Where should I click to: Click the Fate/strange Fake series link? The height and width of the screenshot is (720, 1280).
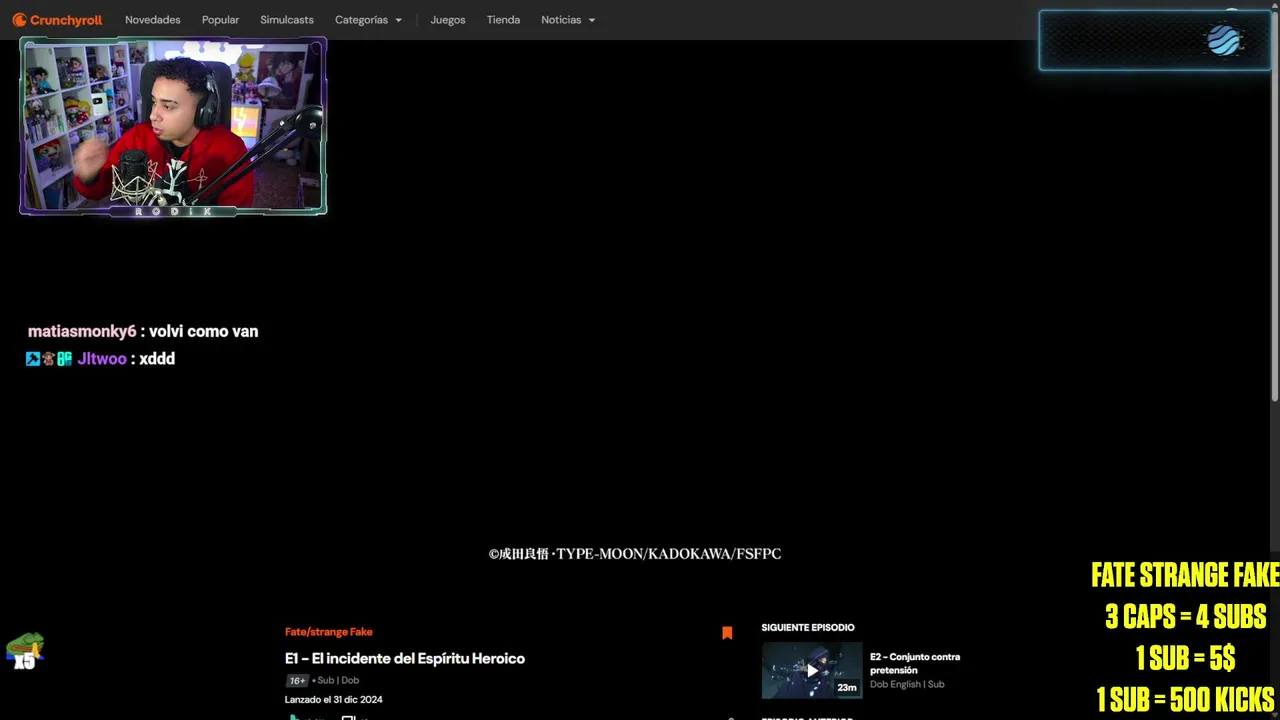(328, 632)
